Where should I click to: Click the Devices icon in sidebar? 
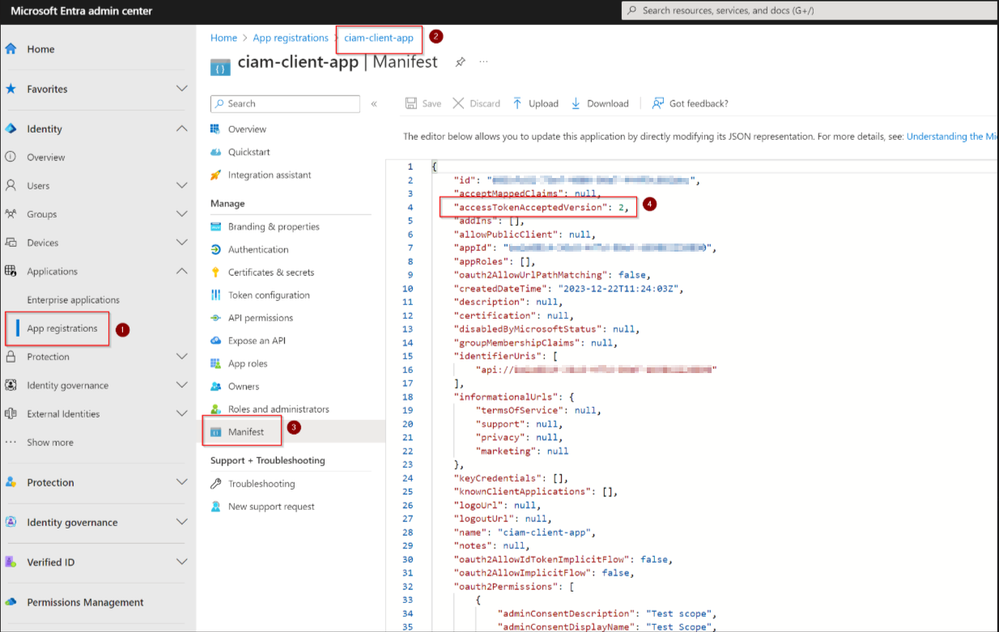click(11, 242)
